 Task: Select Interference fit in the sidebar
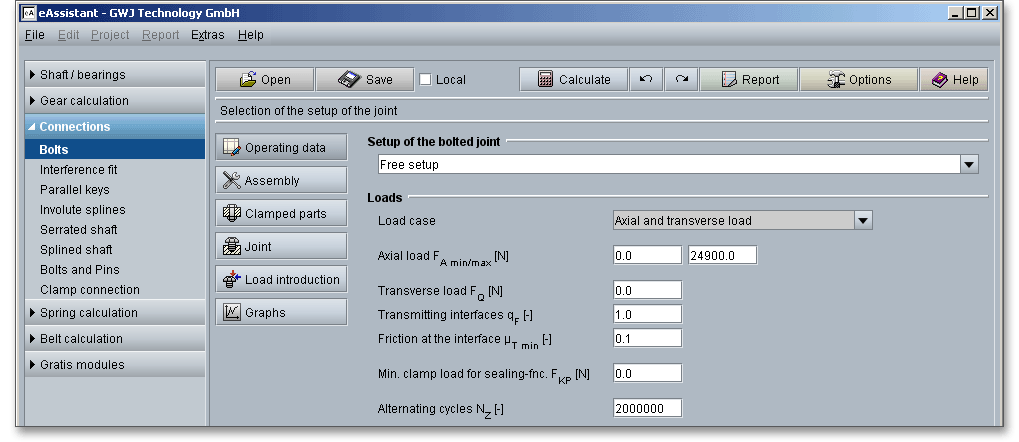tap(78, 170)
